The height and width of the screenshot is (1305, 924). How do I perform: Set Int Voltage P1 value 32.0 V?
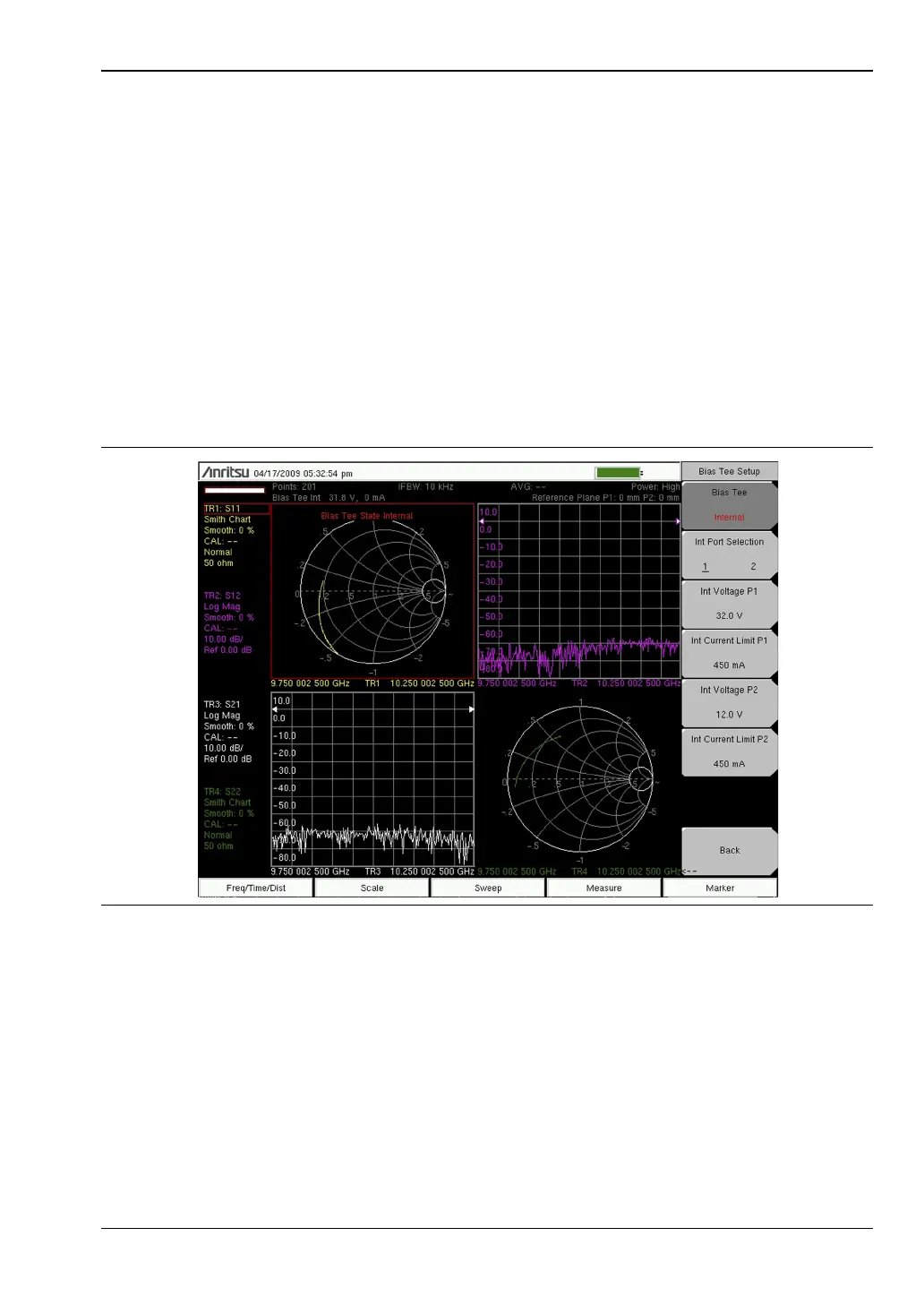(730, 604)
